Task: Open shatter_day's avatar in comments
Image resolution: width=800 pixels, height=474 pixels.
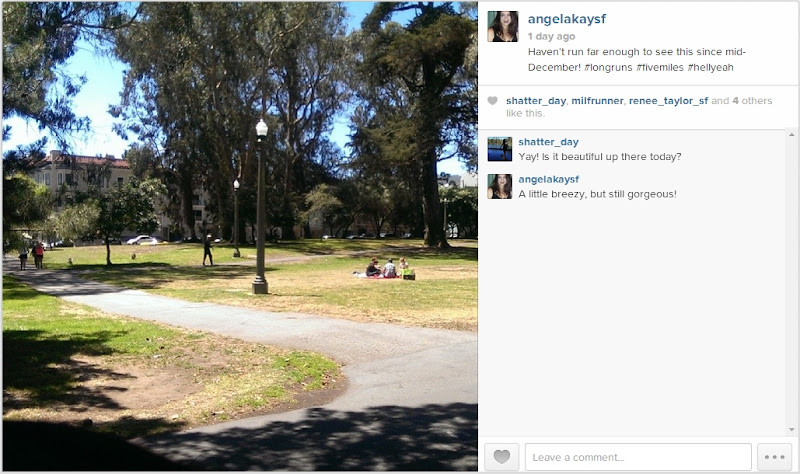Action: tap(499, 149)
